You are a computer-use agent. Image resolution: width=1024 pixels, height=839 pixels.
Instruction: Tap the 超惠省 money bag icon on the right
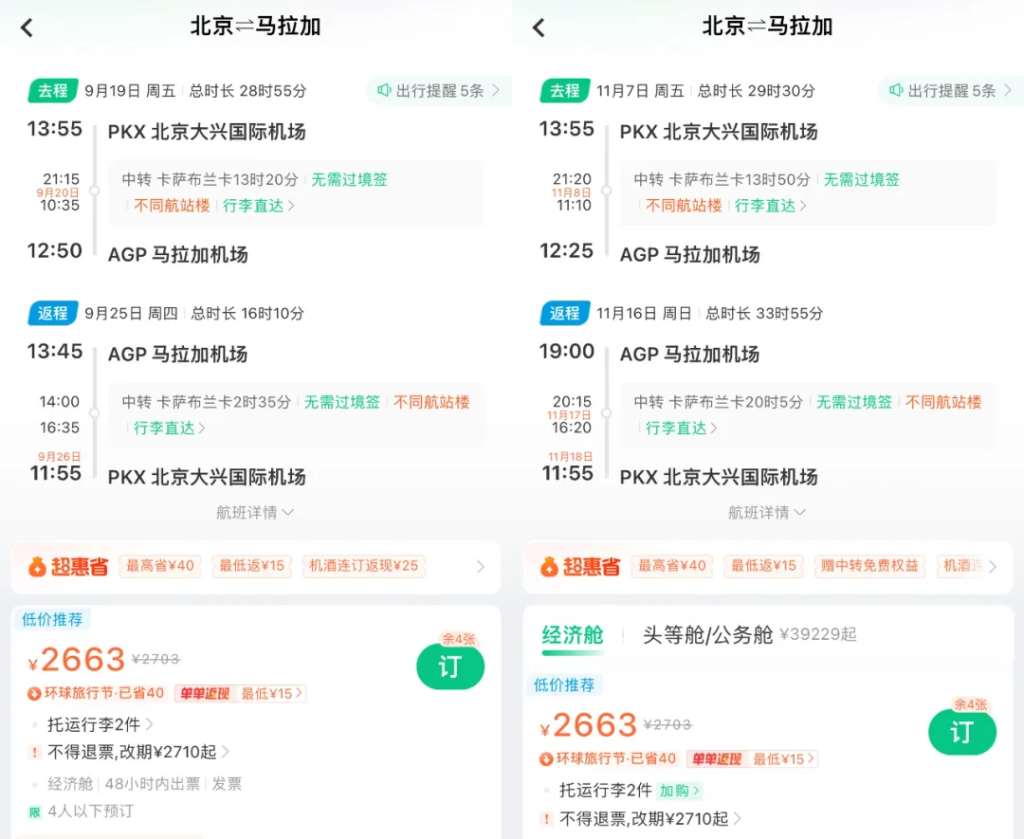(x=549, y=567)
